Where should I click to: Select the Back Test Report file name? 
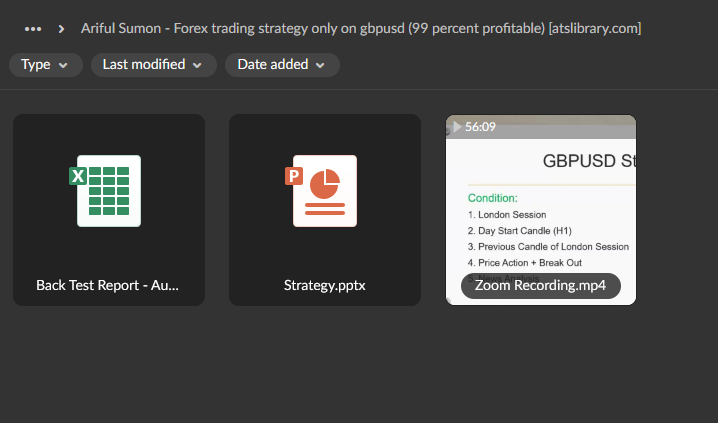108,285
